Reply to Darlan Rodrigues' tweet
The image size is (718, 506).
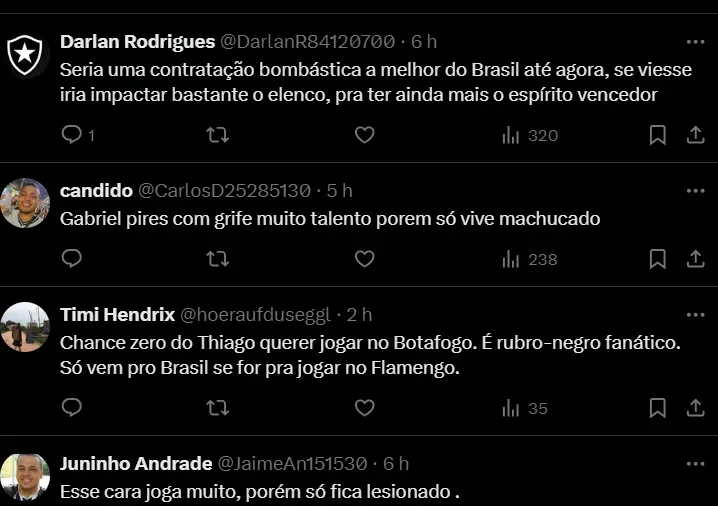pos(72,135)
